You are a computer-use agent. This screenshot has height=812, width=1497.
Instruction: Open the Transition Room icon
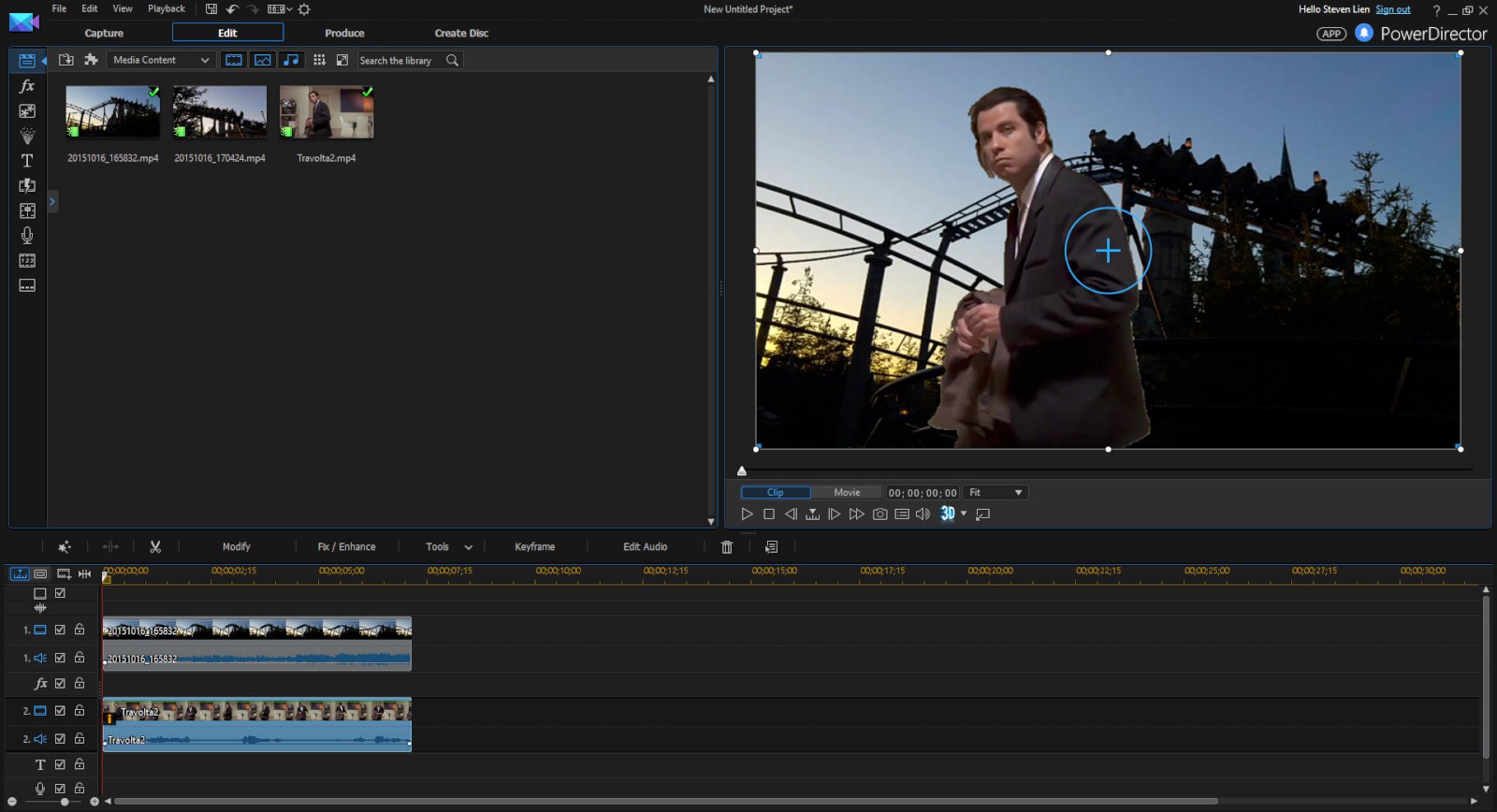pos(27,185)
